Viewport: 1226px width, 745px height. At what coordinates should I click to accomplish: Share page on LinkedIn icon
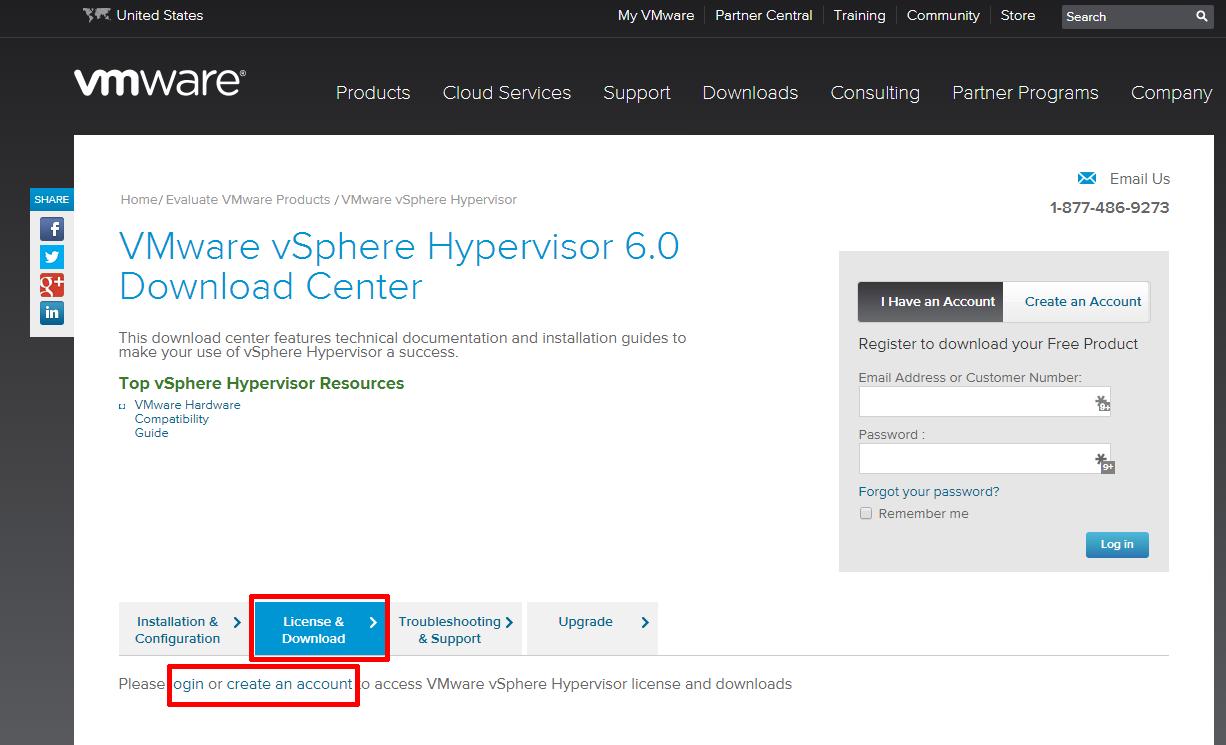[x=52, y=313]
